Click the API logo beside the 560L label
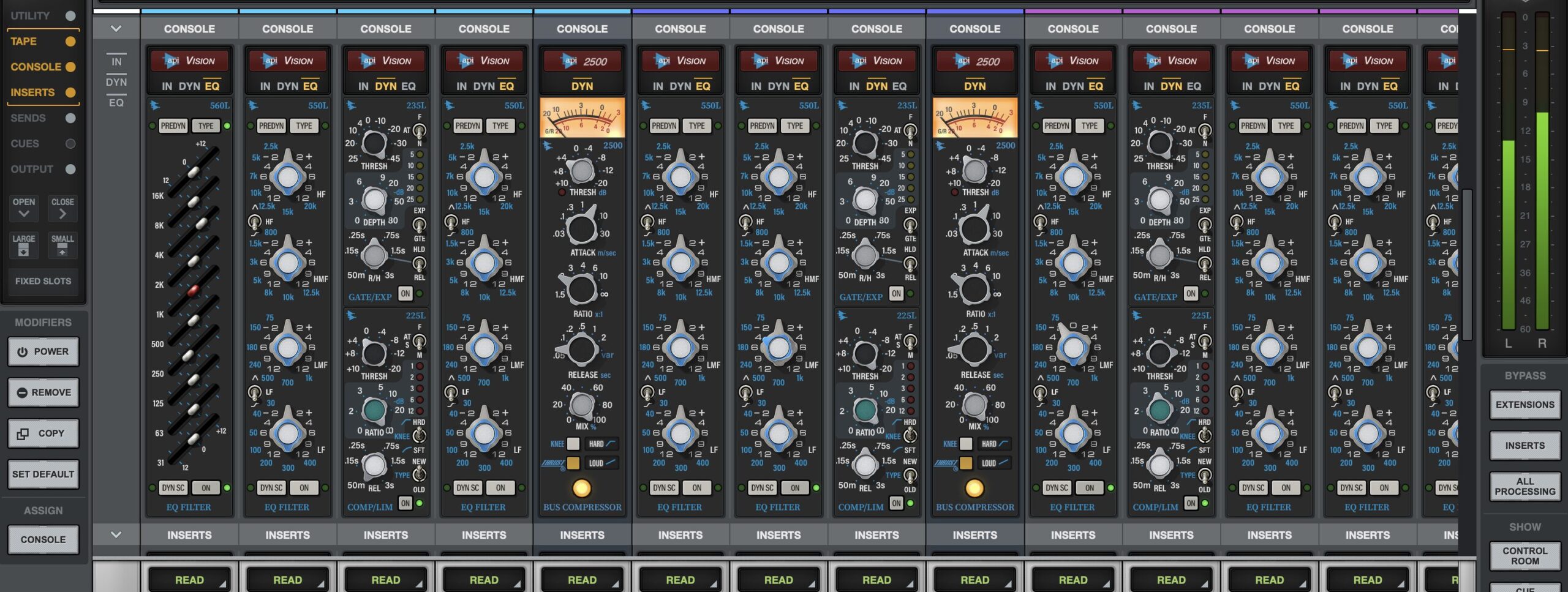 [155, 105]
